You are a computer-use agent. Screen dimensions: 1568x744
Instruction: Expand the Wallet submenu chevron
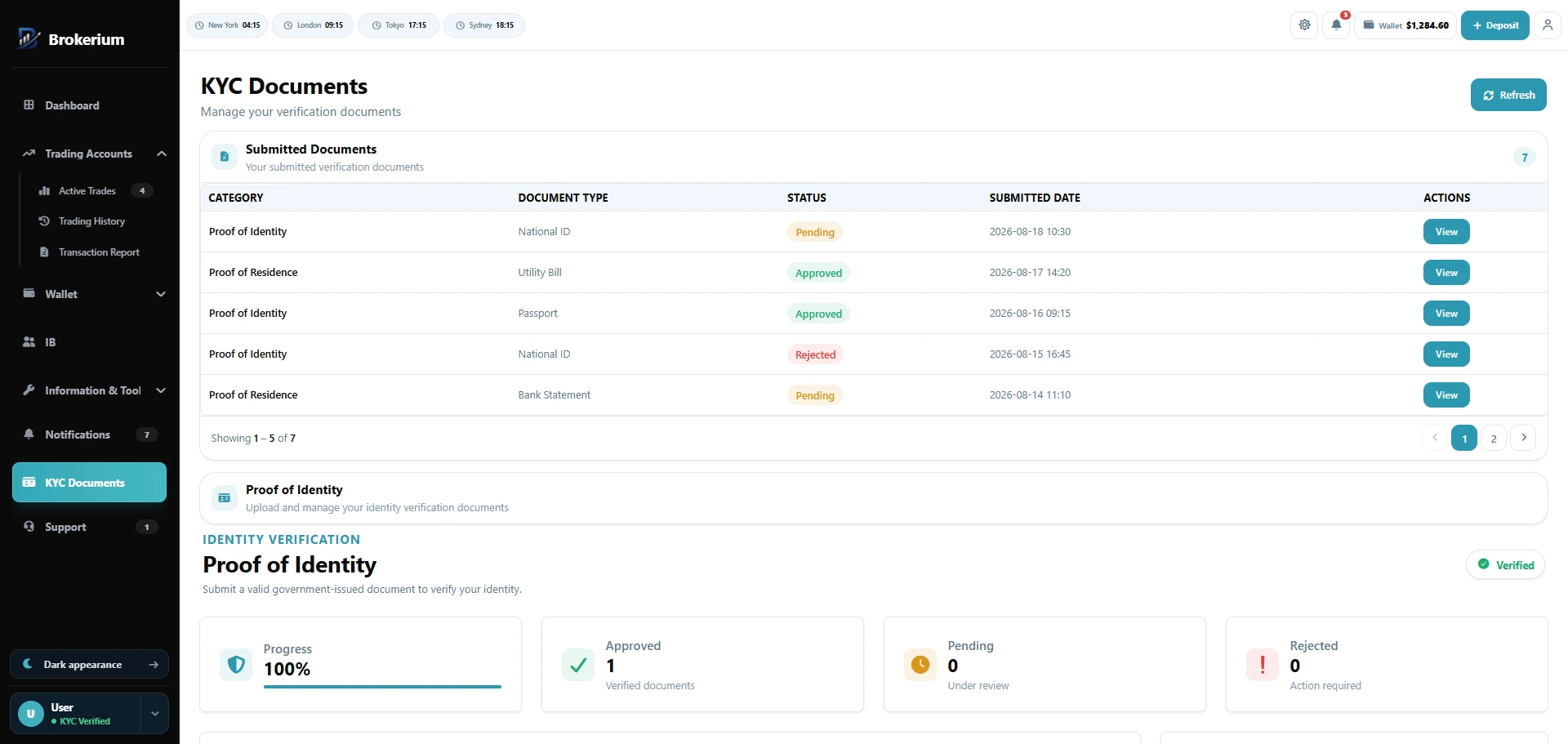(161, 294)
